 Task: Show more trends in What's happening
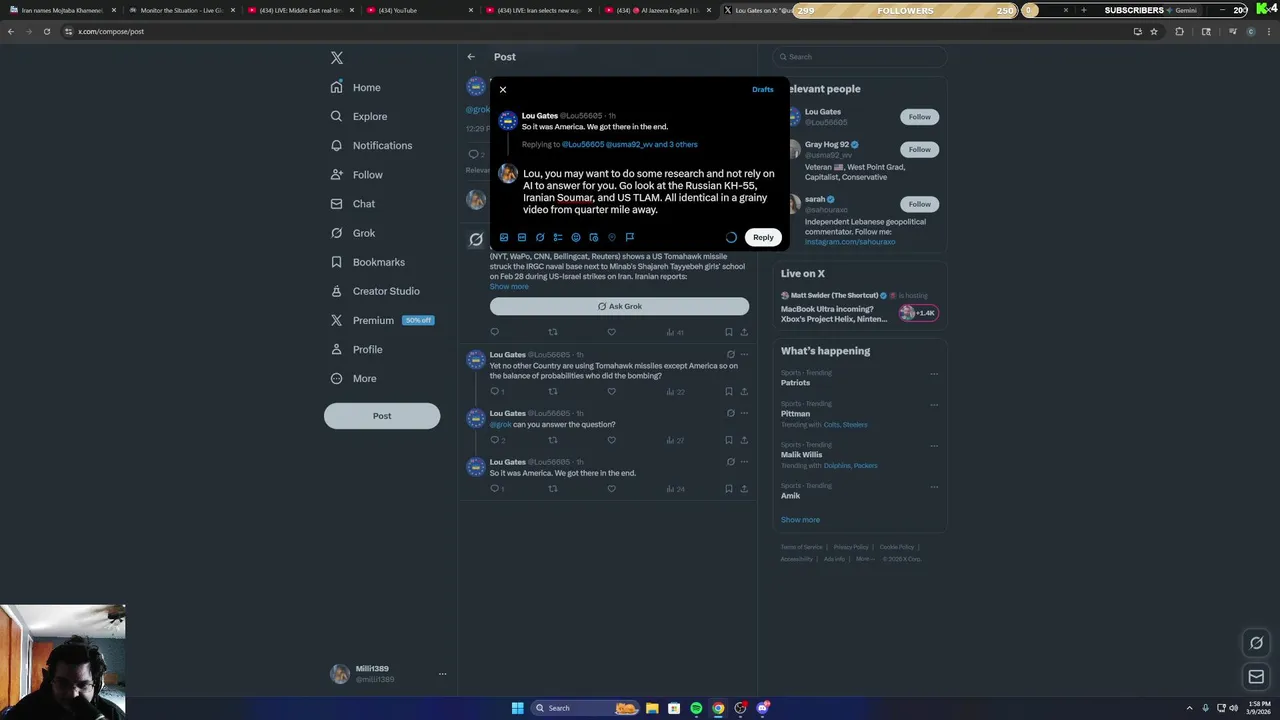800,520
